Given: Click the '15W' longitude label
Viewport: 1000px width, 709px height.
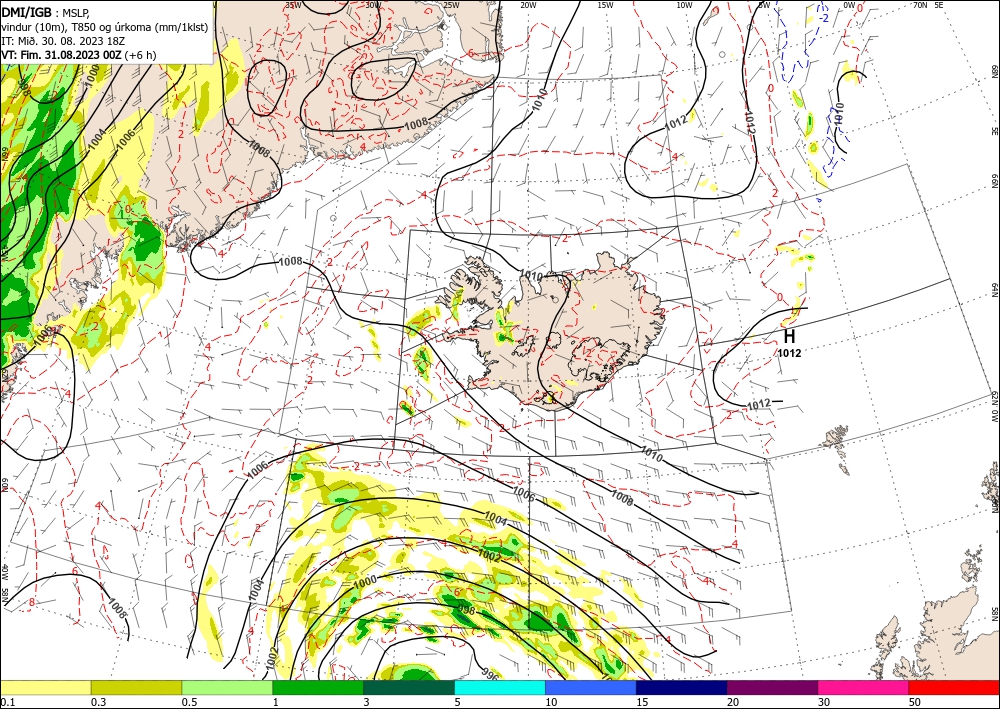Looking at the screenshot, I should click(x=606, y=5).
